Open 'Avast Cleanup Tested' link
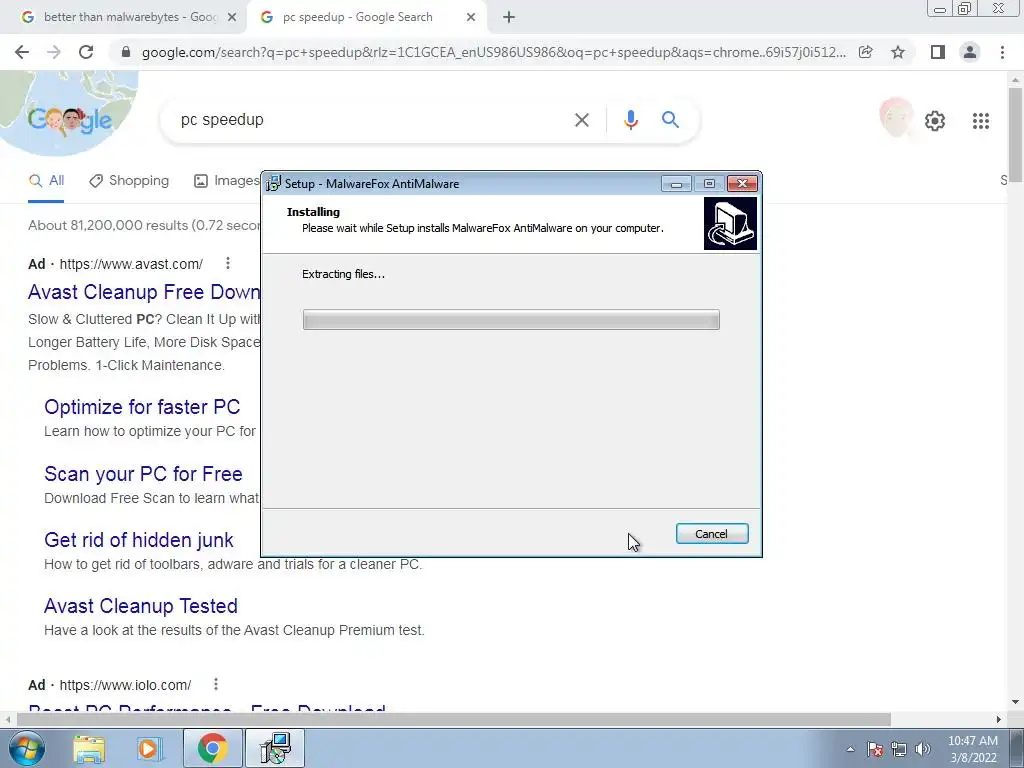Screen dimensions: 1024x768 coord(141,606)
